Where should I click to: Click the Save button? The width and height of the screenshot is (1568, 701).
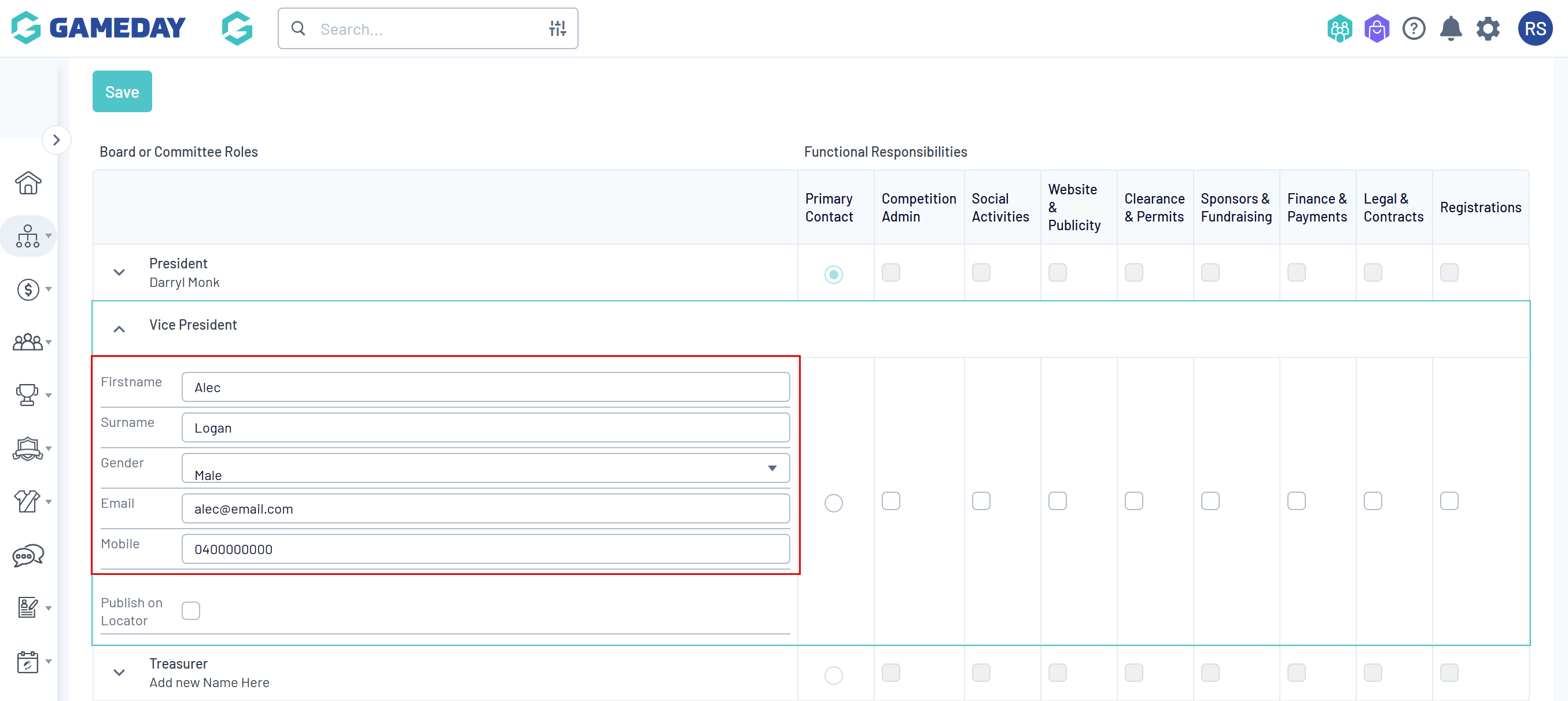coord(122,92)
